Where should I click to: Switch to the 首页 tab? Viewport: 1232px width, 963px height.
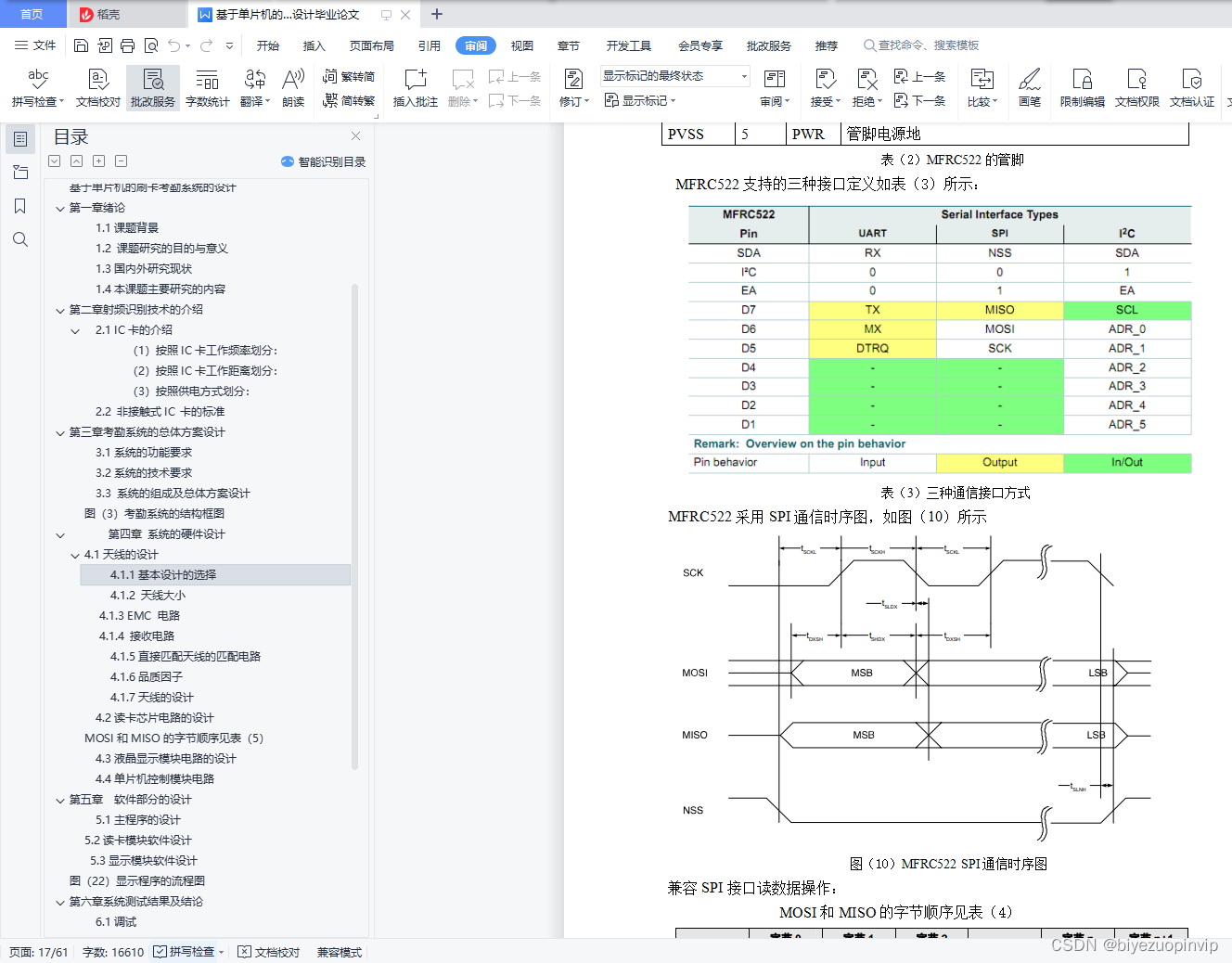(32, 14)
